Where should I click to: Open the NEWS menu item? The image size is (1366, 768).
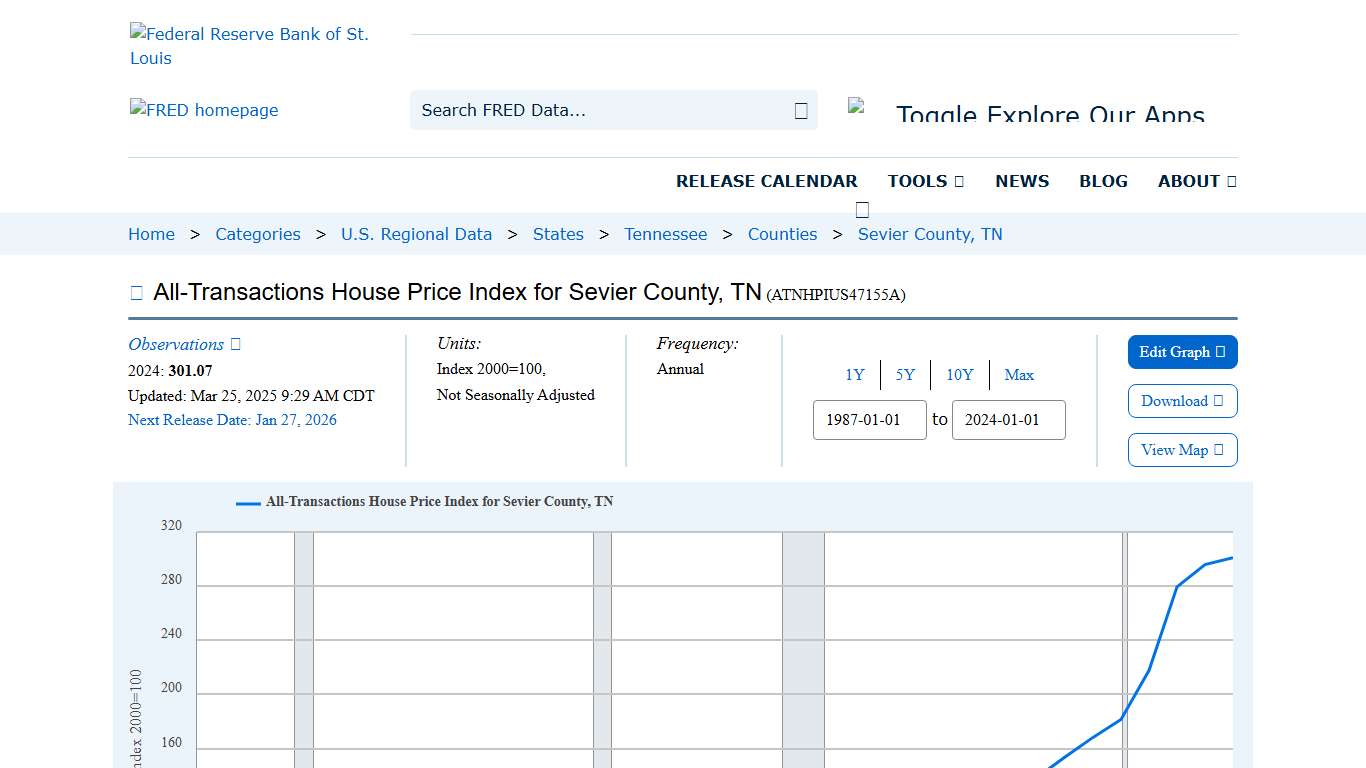tap(1022, 181)
